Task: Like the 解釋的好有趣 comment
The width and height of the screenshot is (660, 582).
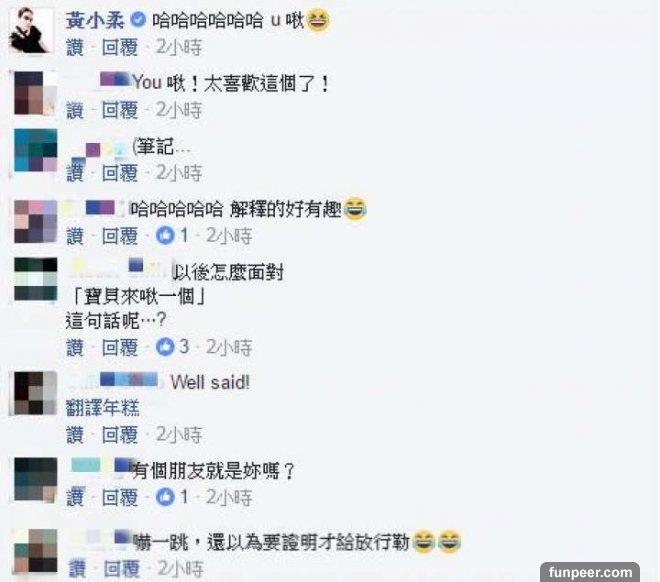Action: (x=75, y=236)
